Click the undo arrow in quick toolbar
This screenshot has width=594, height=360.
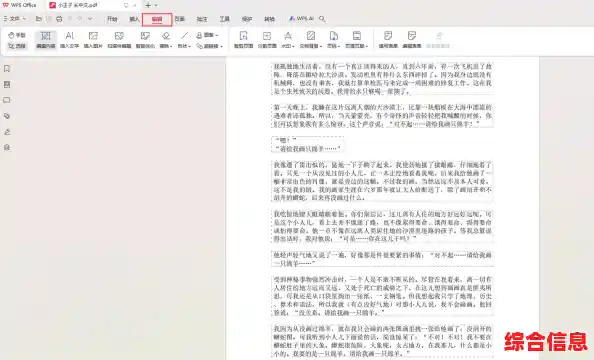70,19
